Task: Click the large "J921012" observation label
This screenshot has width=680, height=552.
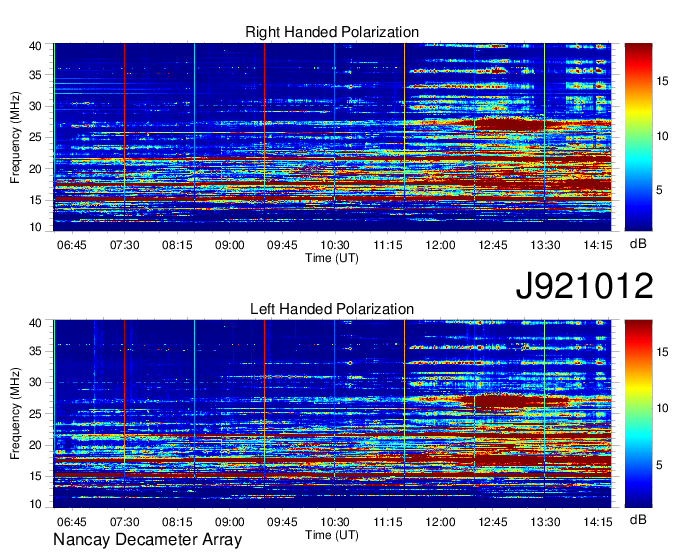Action: [x=584, y=286]
